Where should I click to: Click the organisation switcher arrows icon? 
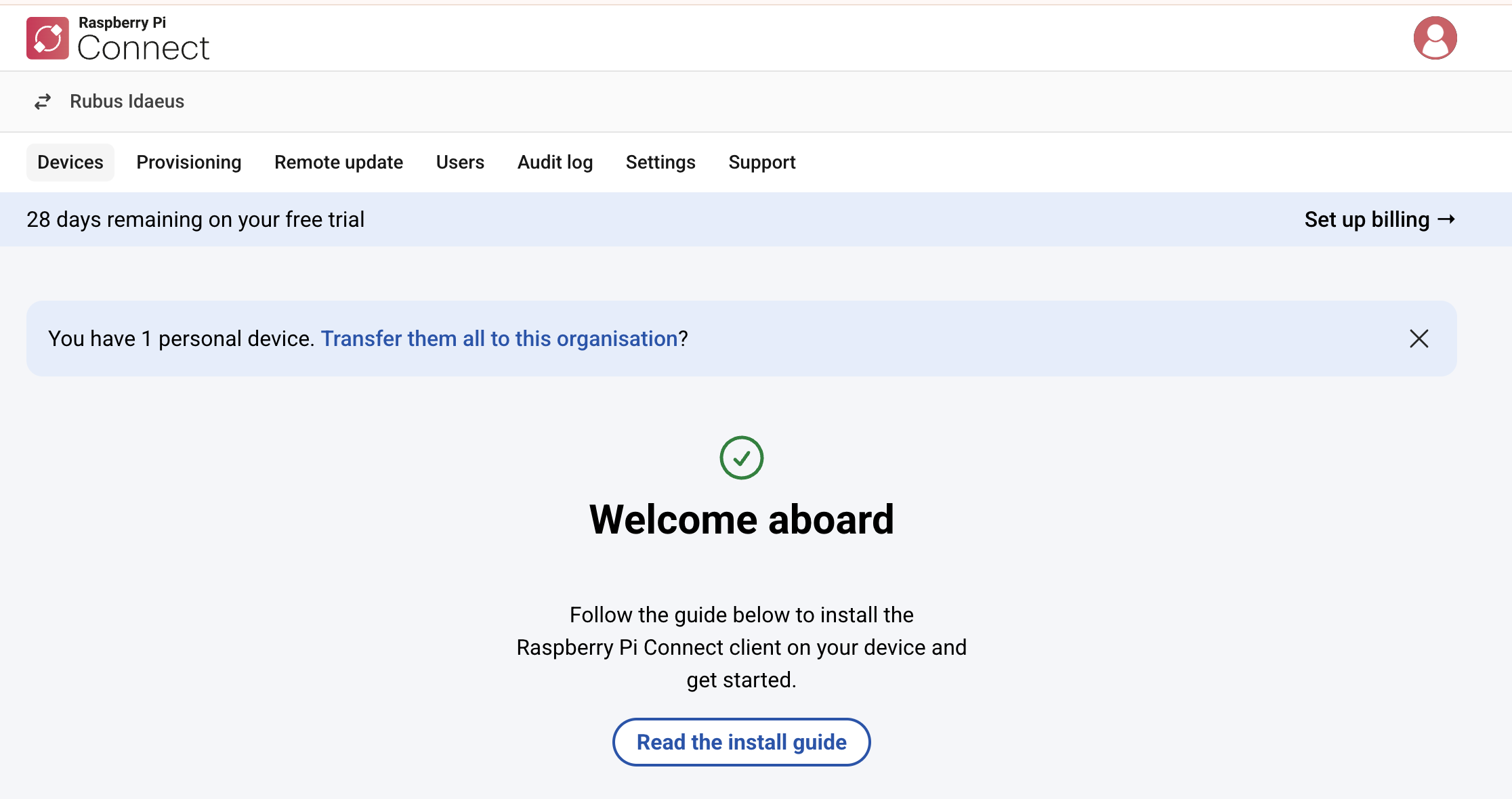pyautogui.click(x=42, y=101)
